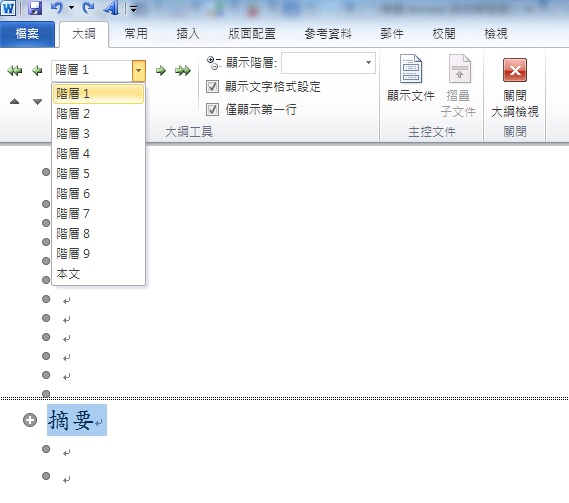The width and height of the screenshot is (569, 503).
Task: Select 本文 in the dropdown list
Action: [x=98, y=274]
